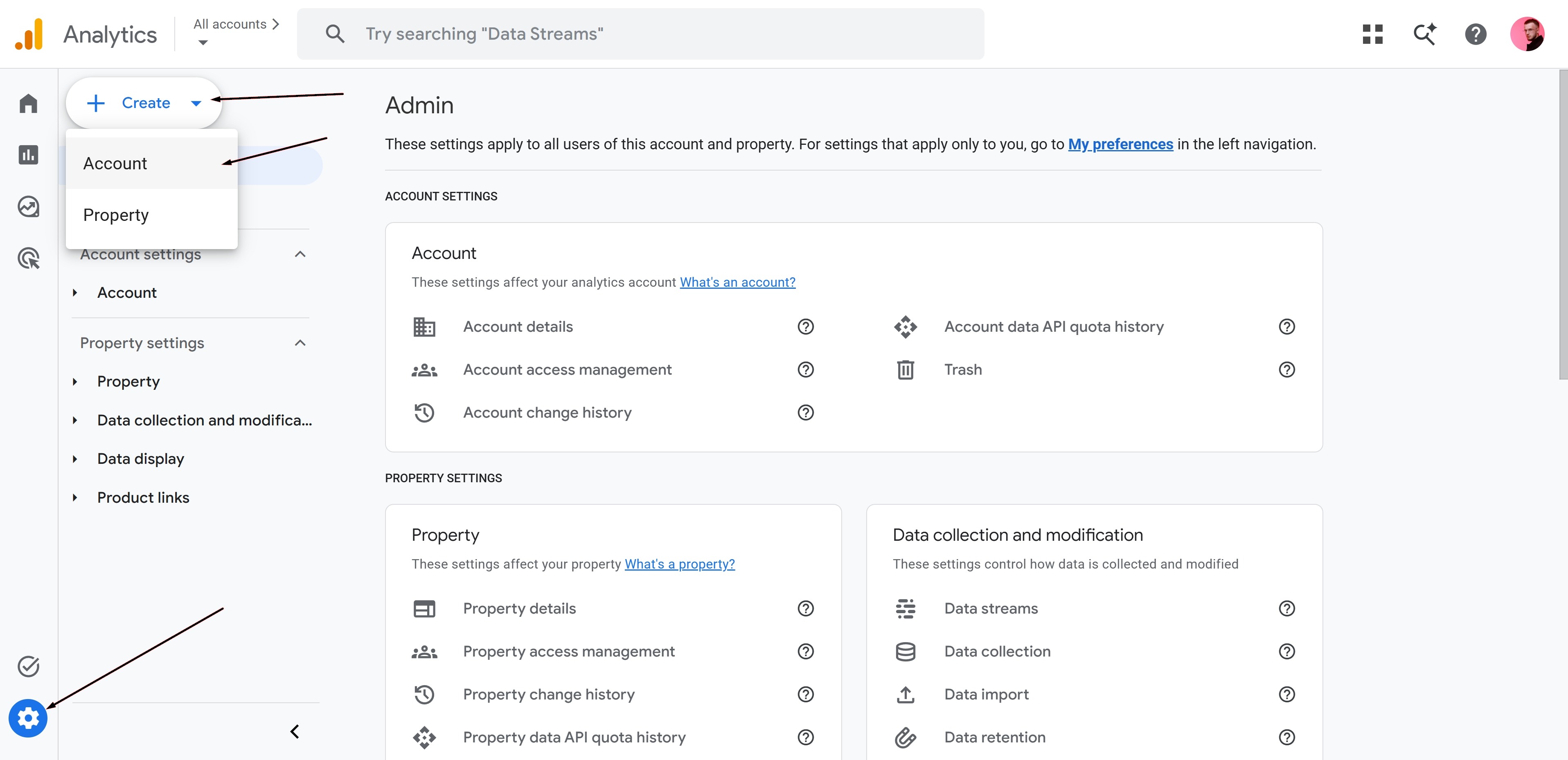Open Account access management

(567, 369)
